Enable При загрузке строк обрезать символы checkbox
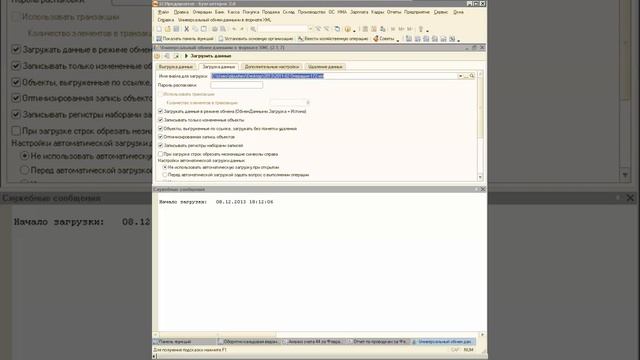 (x=160, y=154)
